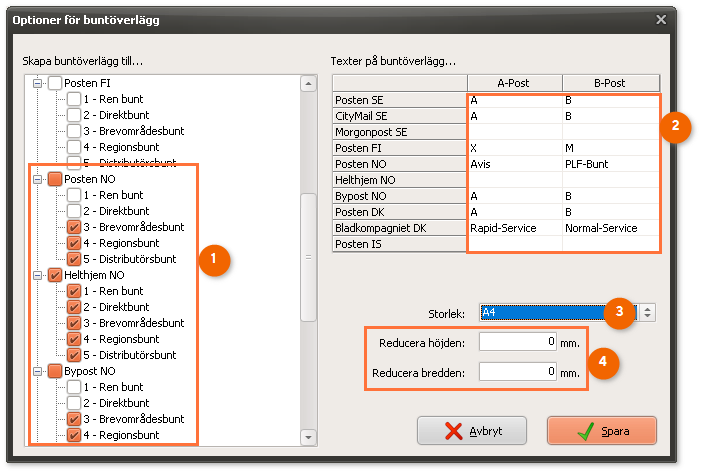Edit Posten SE B-Post cell
Screen dimensions: 702x473
click(x=611, y=100)
